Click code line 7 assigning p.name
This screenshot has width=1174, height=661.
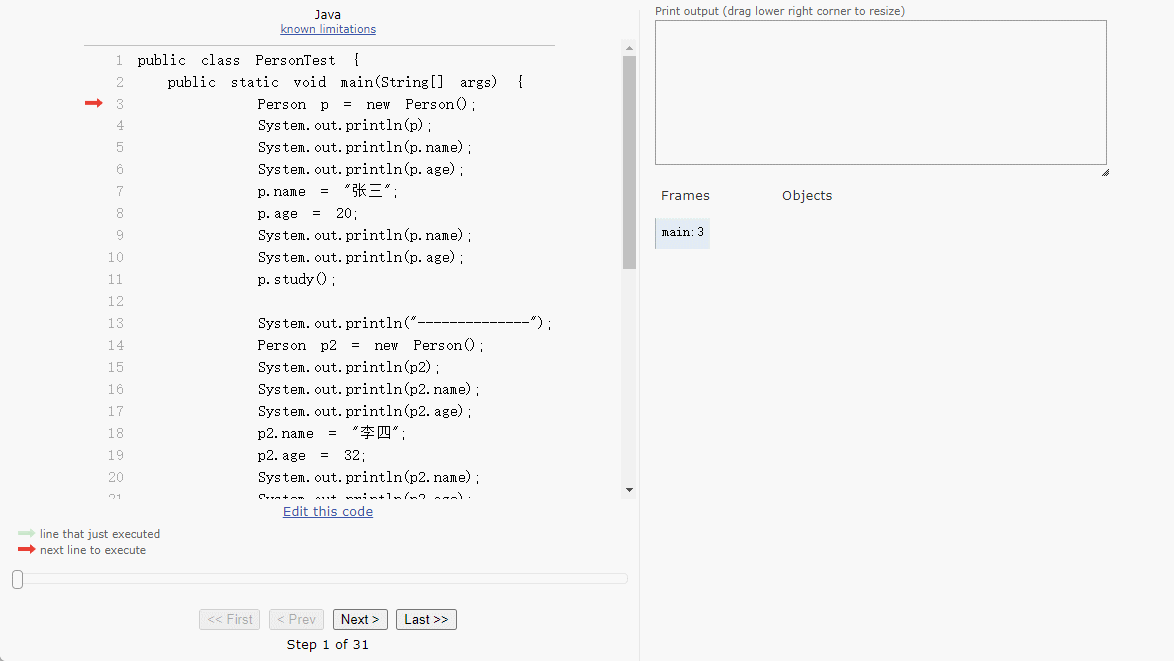[x=327, y=191]
